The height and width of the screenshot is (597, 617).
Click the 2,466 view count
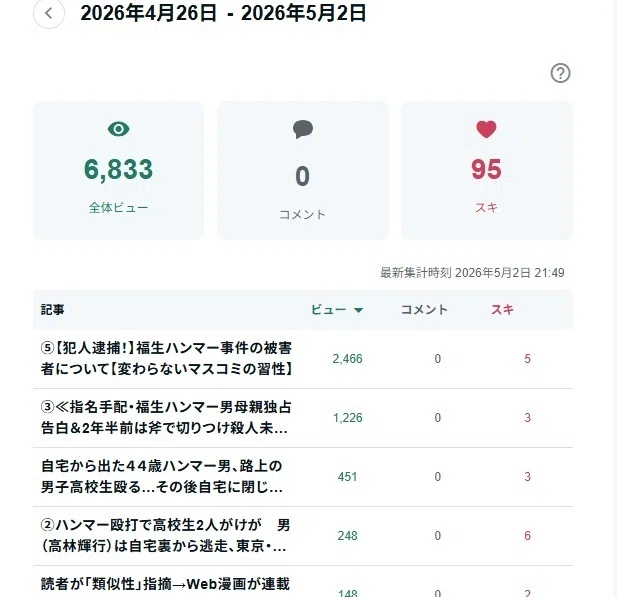[x=347, y=359]
